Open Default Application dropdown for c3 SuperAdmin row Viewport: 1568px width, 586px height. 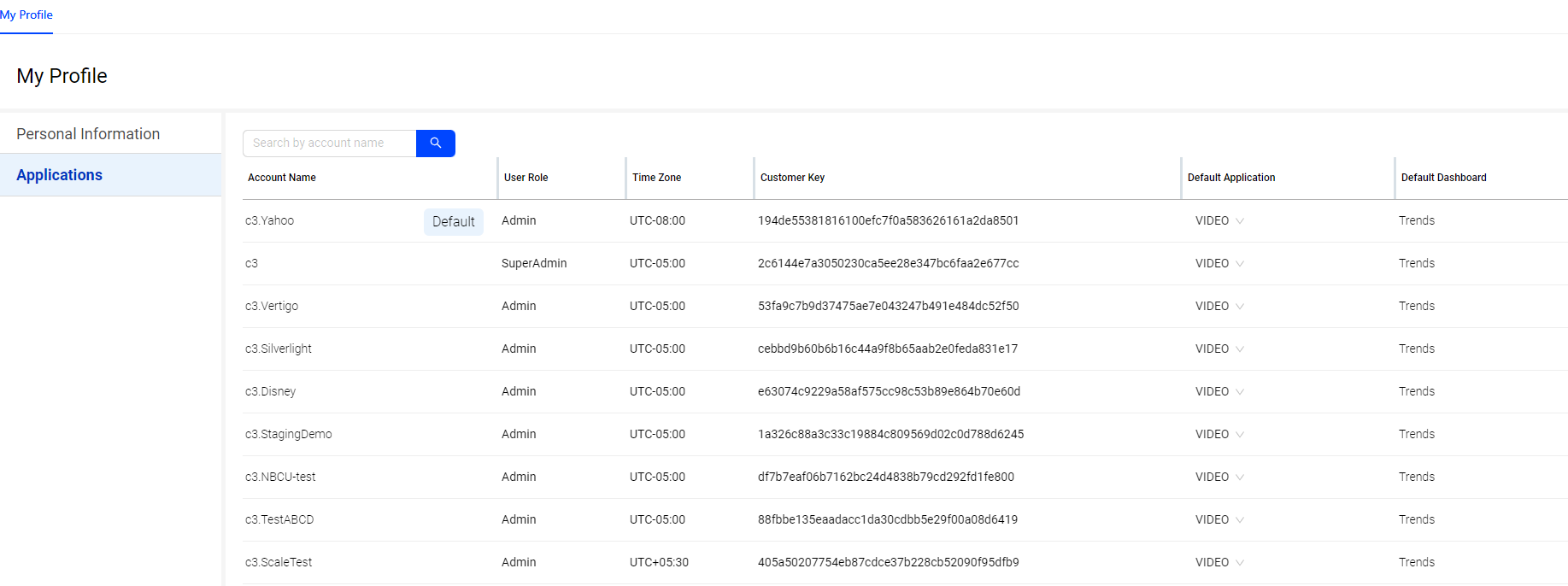1219,263
